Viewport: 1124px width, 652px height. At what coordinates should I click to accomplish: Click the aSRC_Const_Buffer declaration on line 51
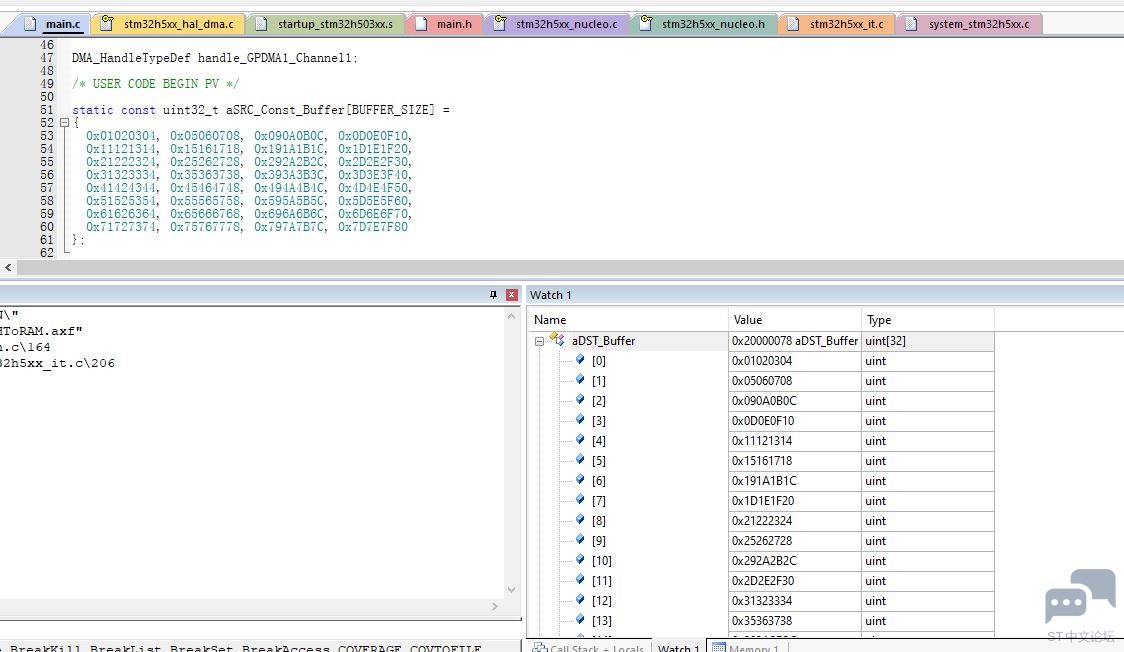tap(261, 110)
